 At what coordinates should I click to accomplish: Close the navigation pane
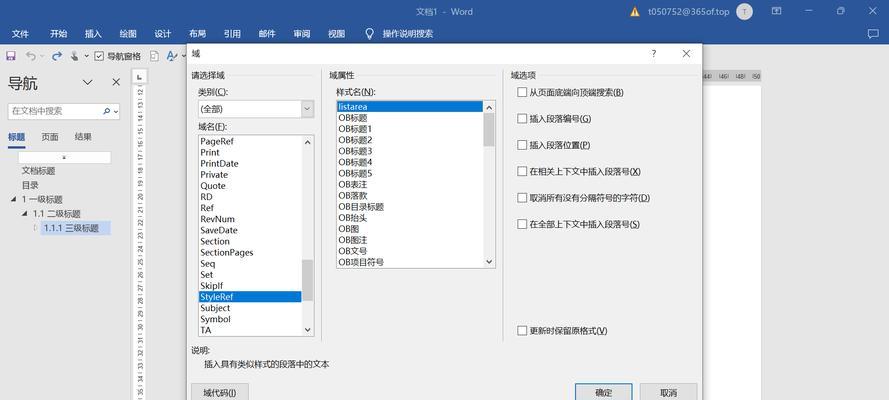coord(116,83)
